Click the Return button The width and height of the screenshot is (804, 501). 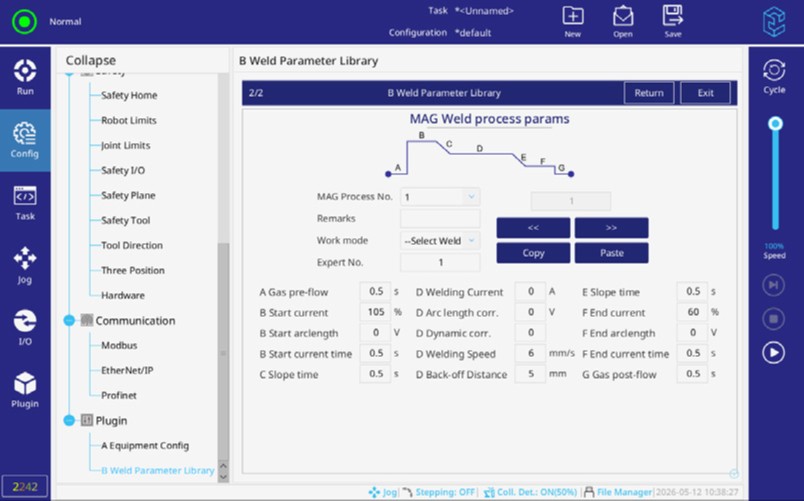(x=649, y=93)
